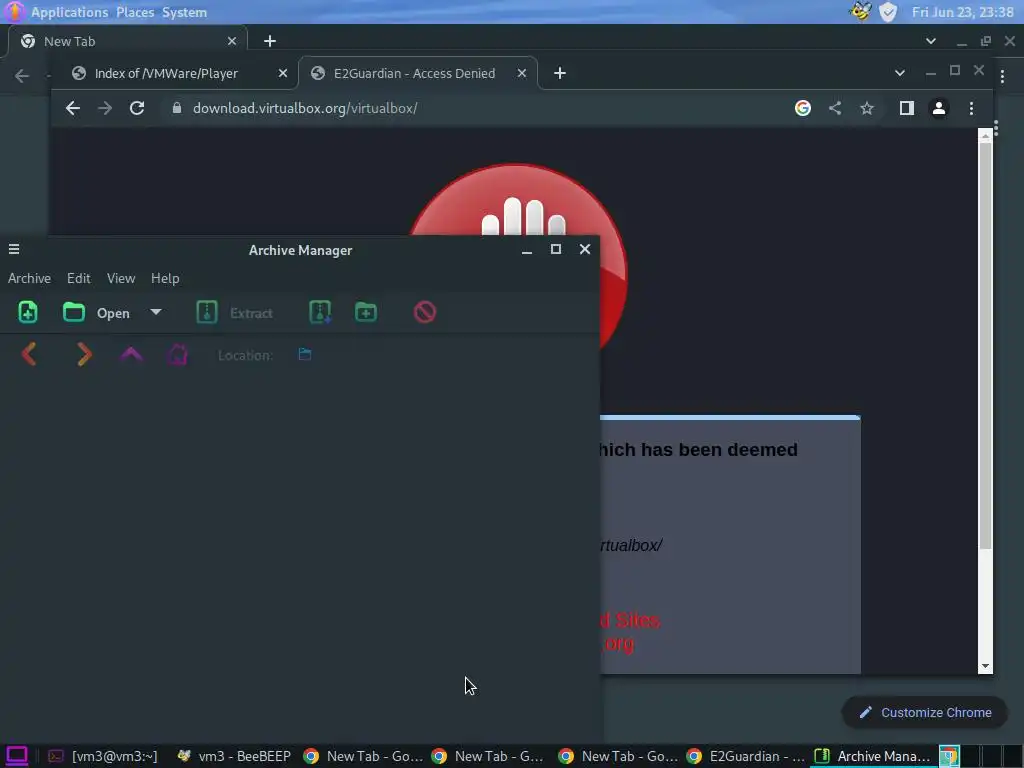Open the Archive Manager hamburger window menu
Viewport: 1024px width, 768px height.
14,249
